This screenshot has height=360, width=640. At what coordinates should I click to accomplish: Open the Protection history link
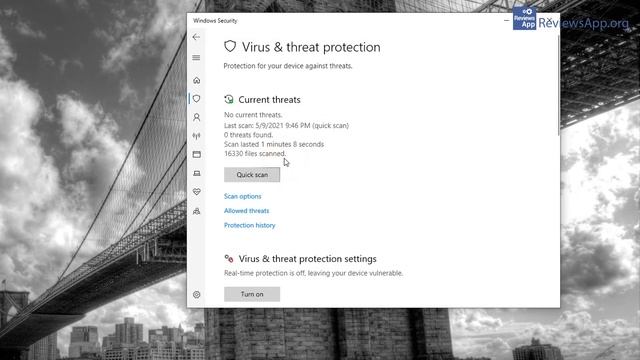pyautogui.click(x=249, y=225)
